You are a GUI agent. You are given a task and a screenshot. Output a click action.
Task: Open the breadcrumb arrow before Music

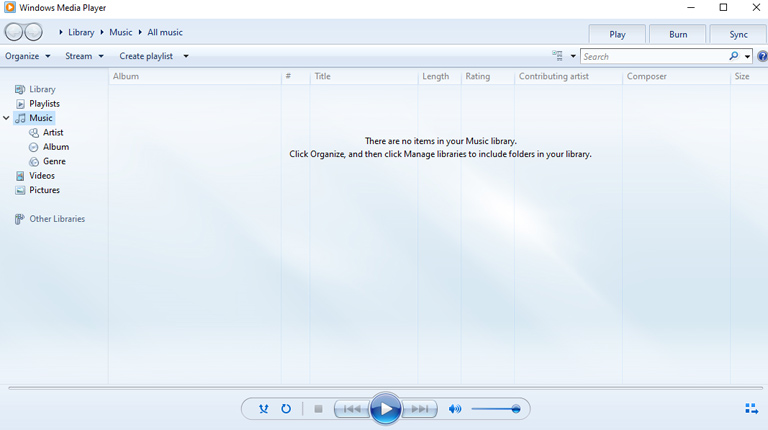102,32
